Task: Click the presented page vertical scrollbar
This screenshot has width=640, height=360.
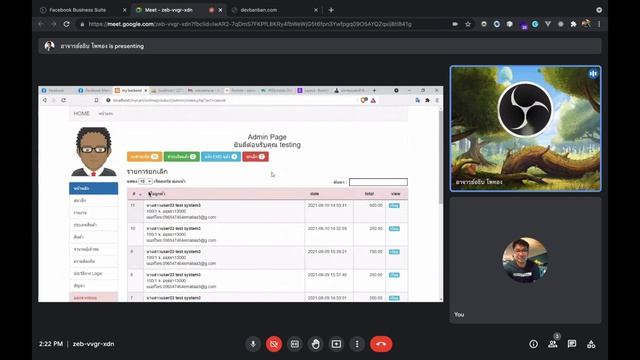Action: point(440,157)
